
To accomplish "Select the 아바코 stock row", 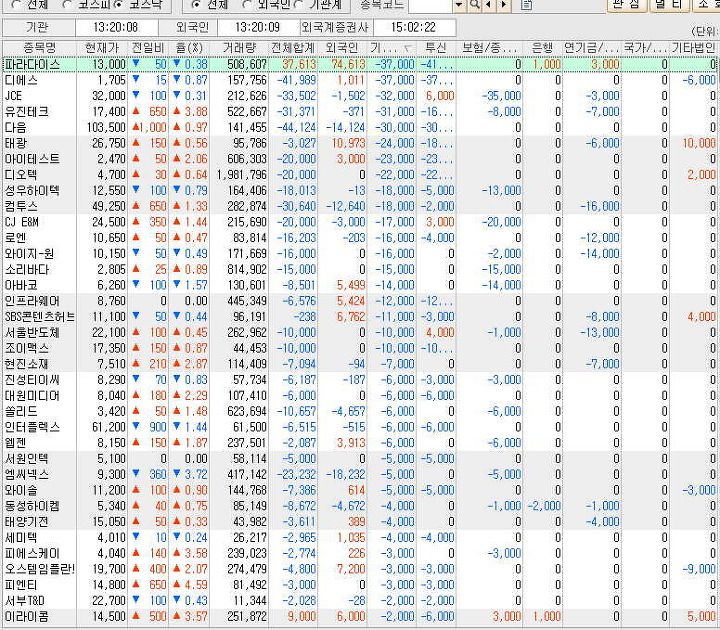I will [x=360, y=285].
